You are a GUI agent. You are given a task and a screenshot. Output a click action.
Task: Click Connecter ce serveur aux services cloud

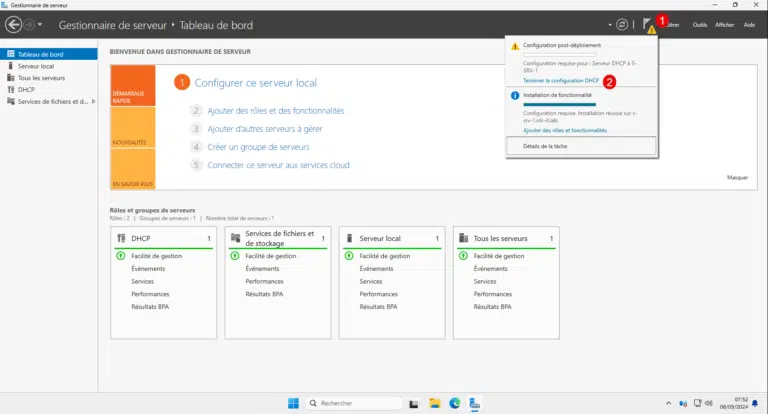tap(278, 165)
